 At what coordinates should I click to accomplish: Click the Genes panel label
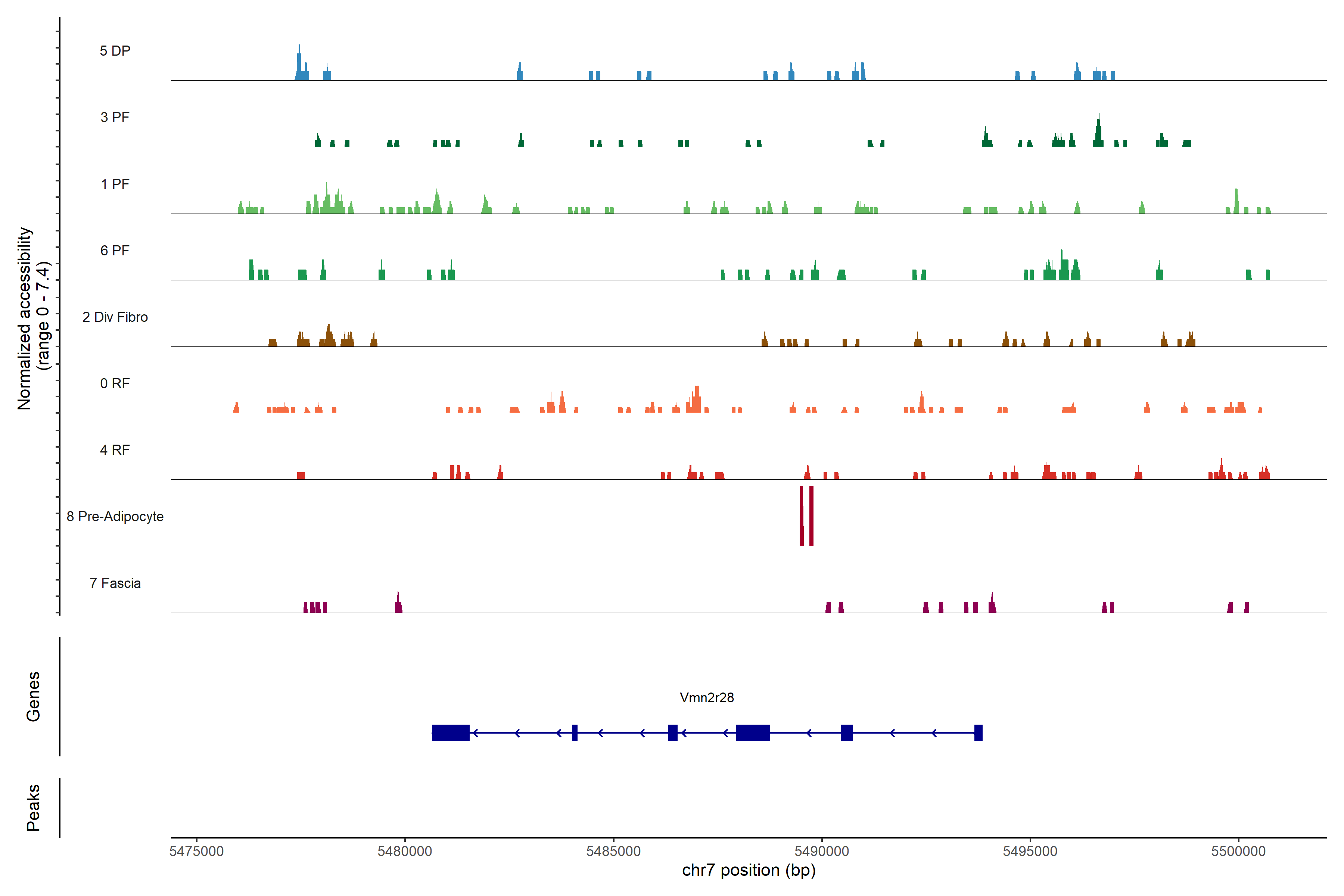[x=33, y=697]
